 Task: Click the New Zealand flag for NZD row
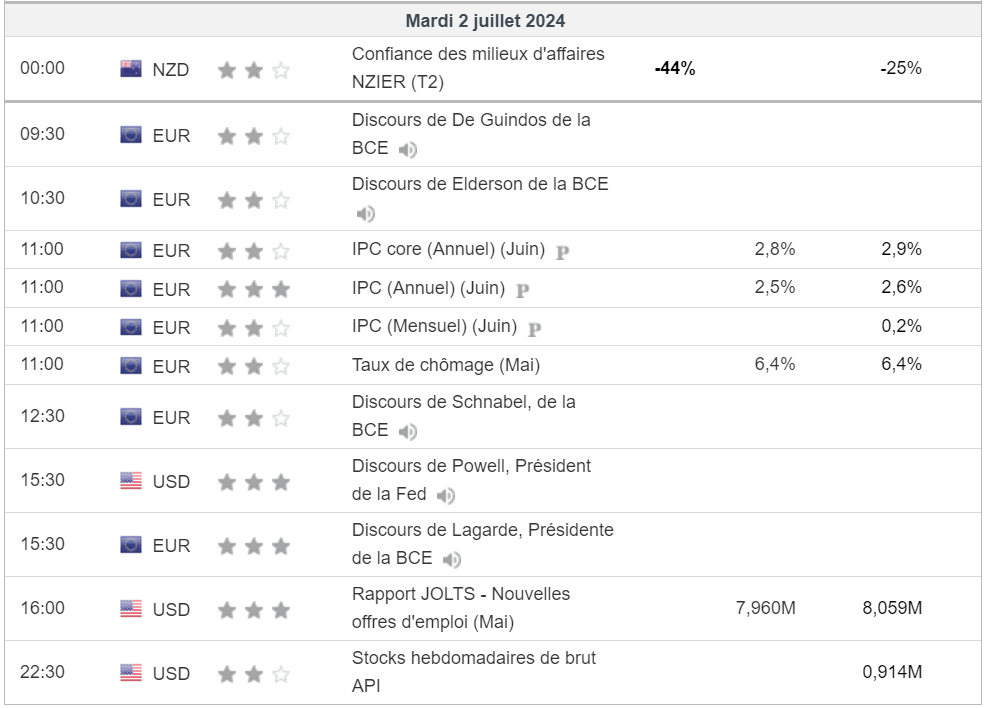click(131, 69)
